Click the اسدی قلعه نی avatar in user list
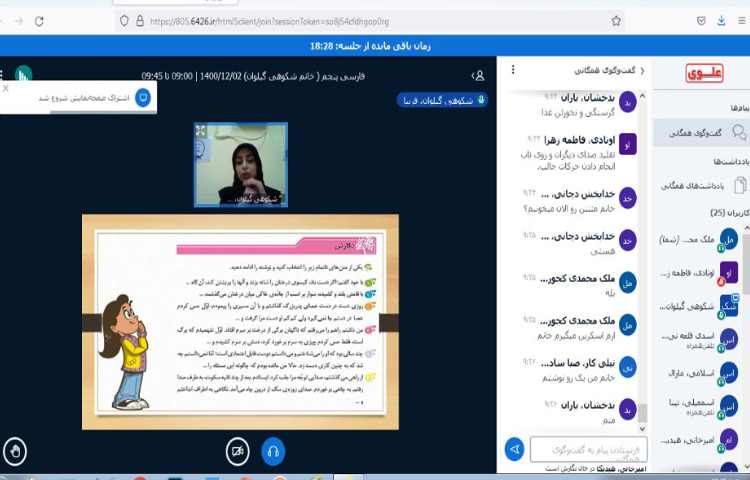750x480 pixels. [729, 339]
